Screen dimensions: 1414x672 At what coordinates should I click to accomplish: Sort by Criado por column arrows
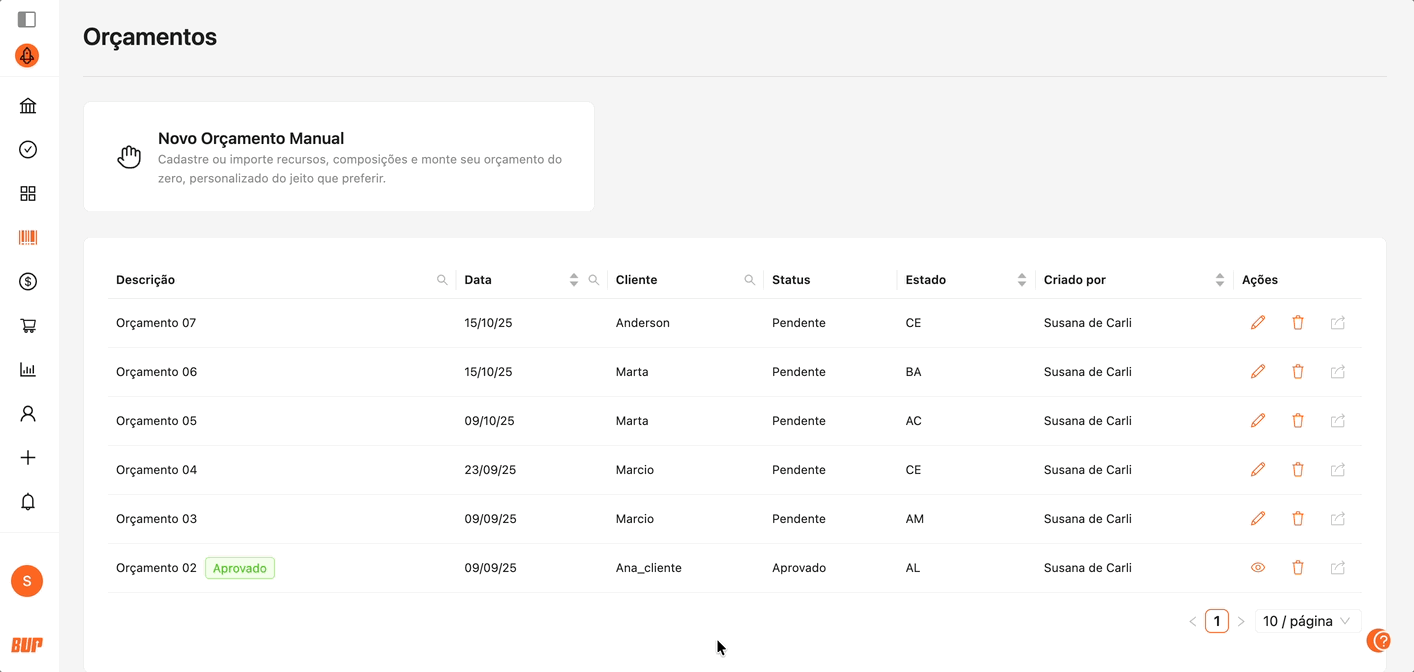point(1219,280)
